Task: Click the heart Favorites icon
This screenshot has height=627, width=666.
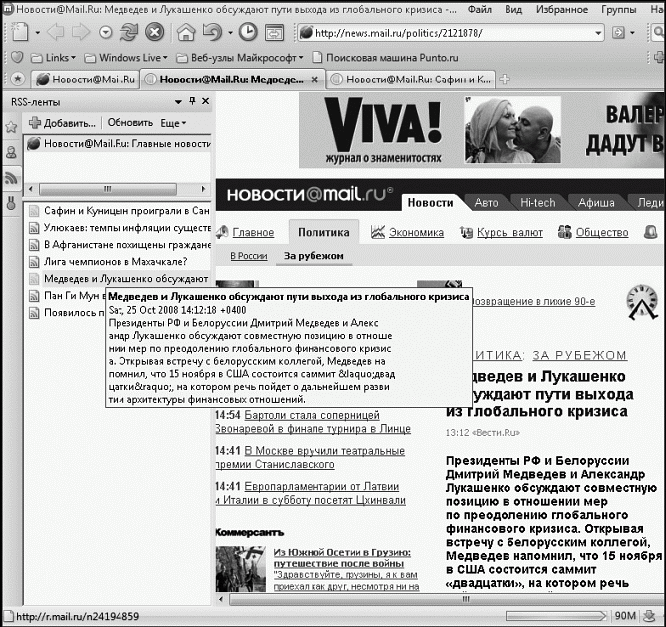Action: 17,57
